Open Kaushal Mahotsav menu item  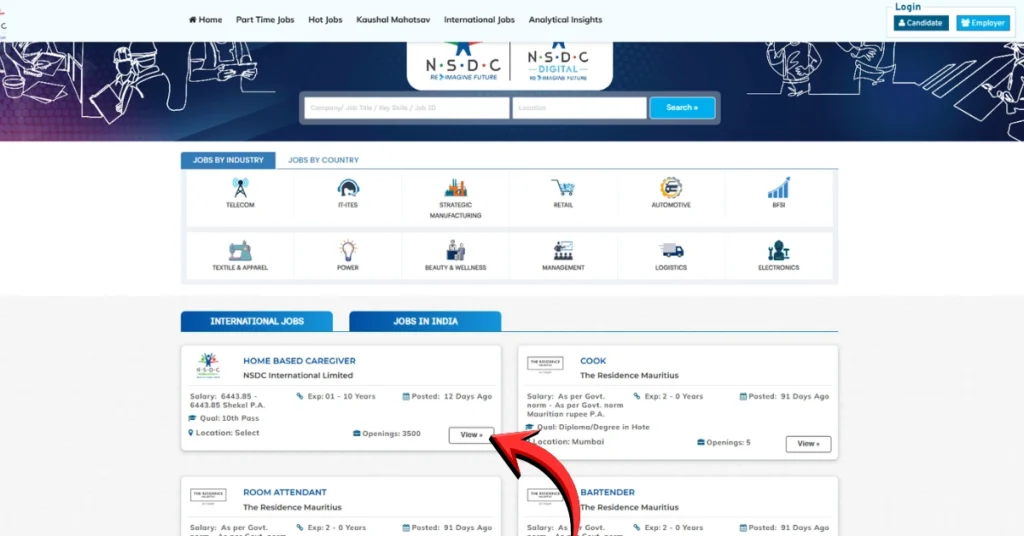click(393, 20)
